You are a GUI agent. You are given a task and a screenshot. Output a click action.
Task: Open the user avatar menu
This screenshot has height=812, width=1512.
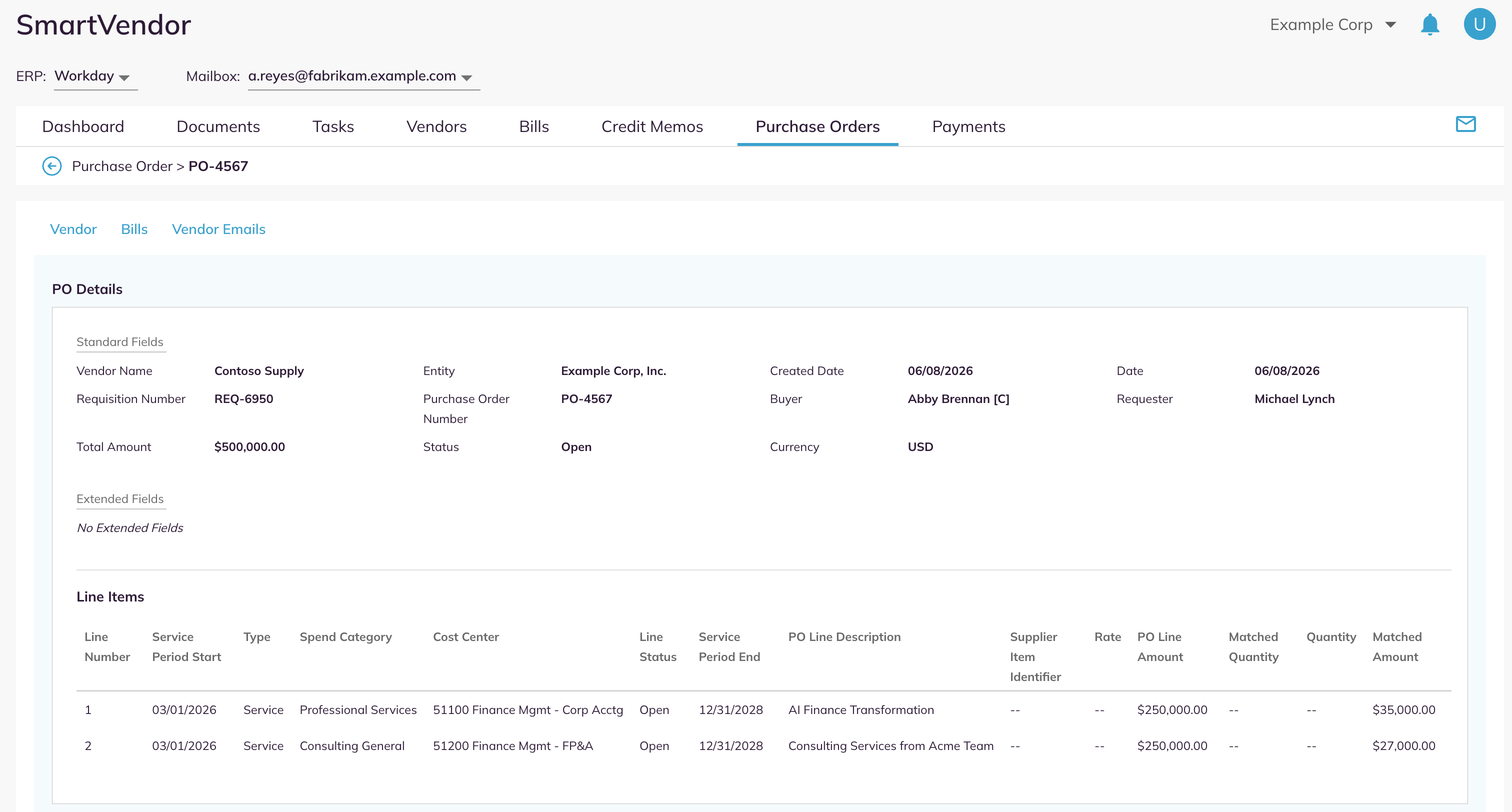[1479, 24]
